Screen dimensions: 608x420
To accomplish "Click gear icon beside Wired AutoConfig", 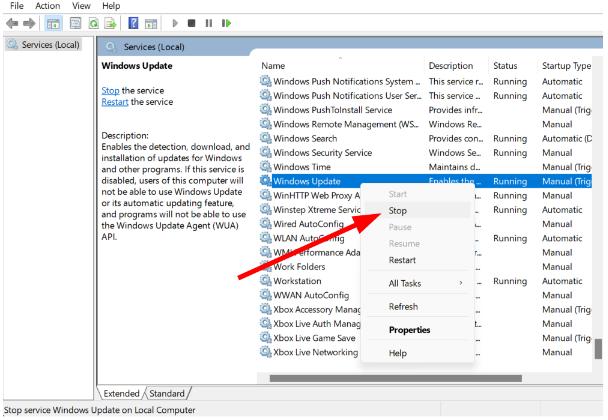I will (265, 224).
